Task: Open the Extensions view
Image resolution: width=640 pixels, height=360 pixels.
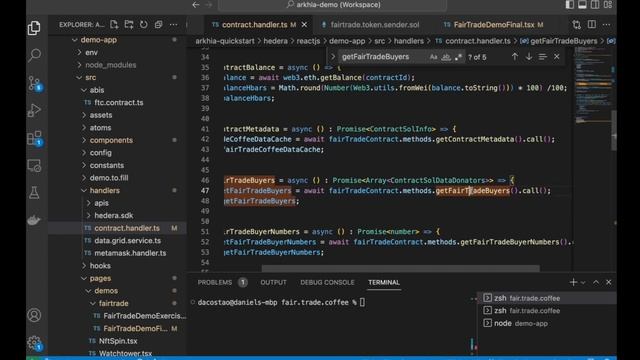Action: (34, 138)
